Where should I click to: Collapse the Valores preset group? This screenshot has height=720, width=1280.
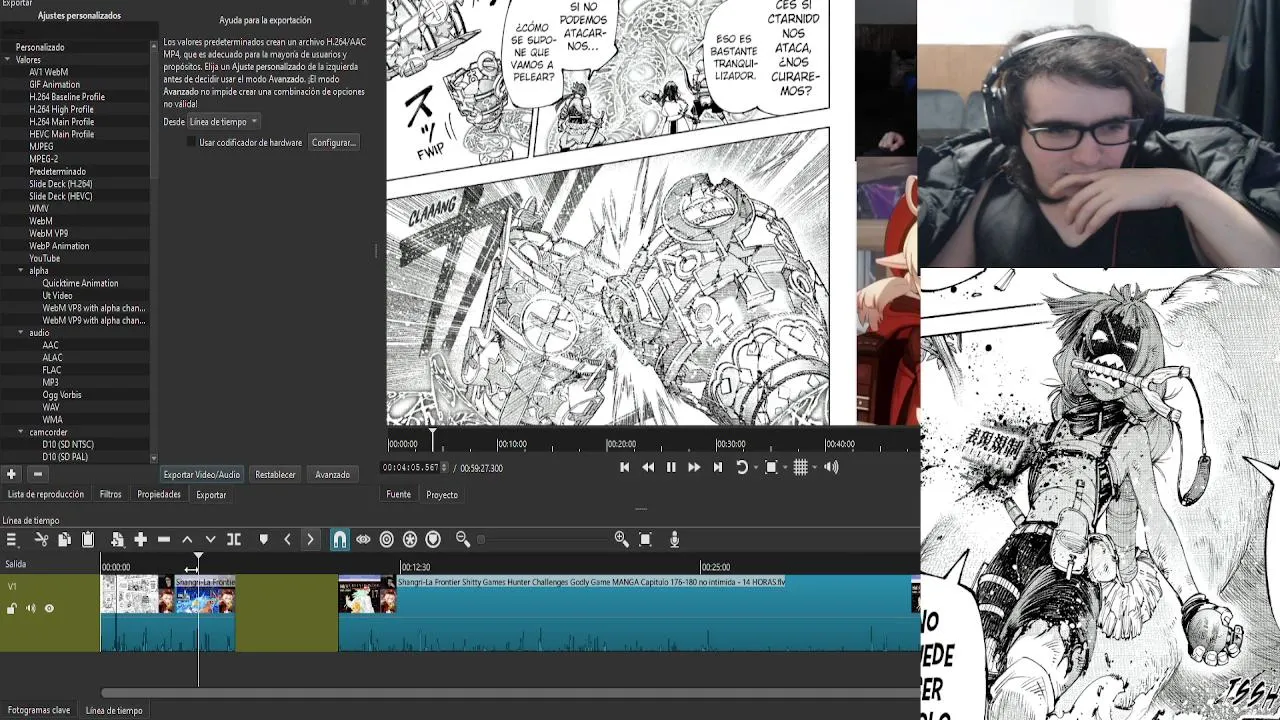click(x=8, y=60)
